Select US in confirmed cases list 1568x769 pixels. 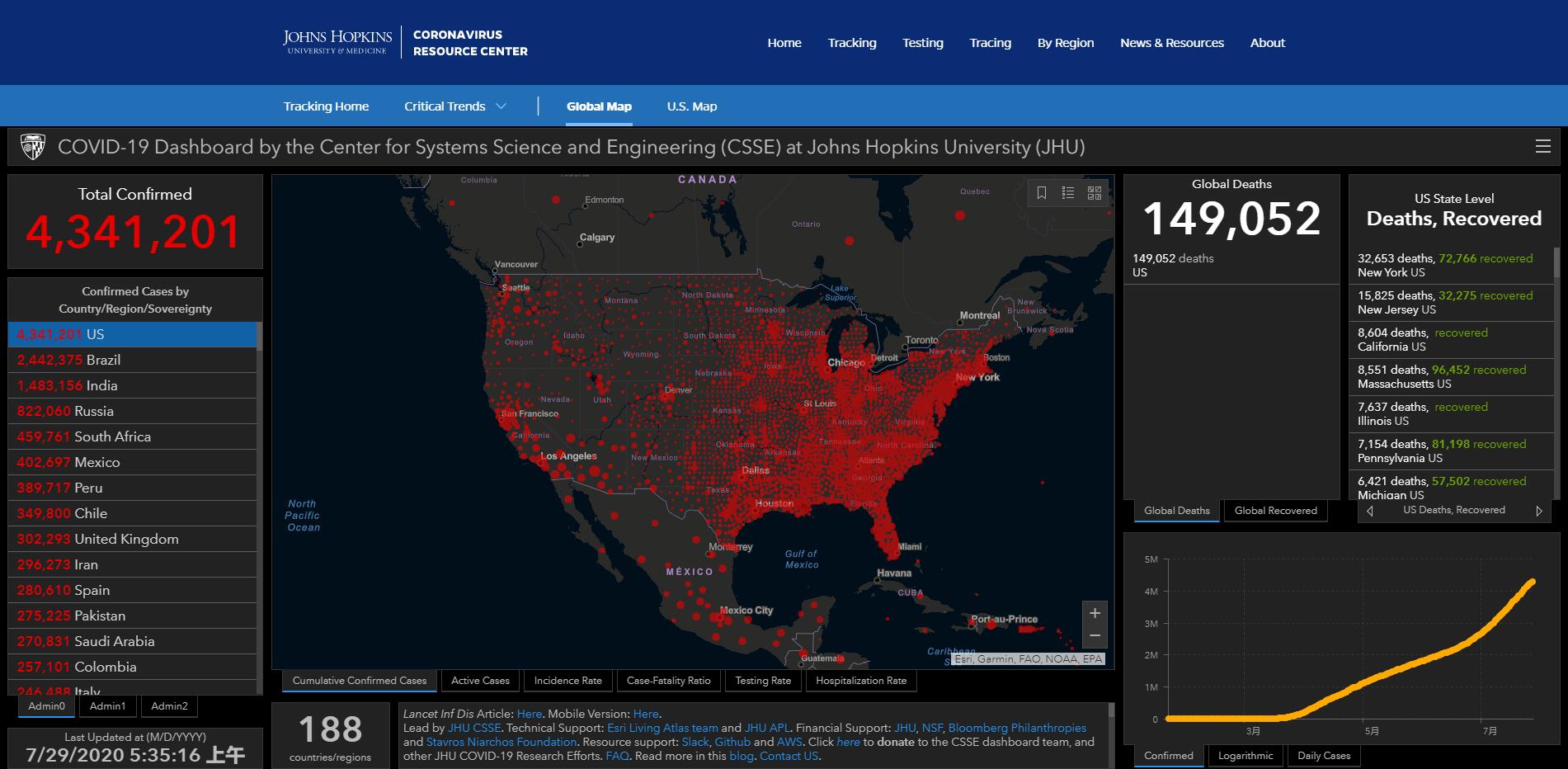pos(133,334)
